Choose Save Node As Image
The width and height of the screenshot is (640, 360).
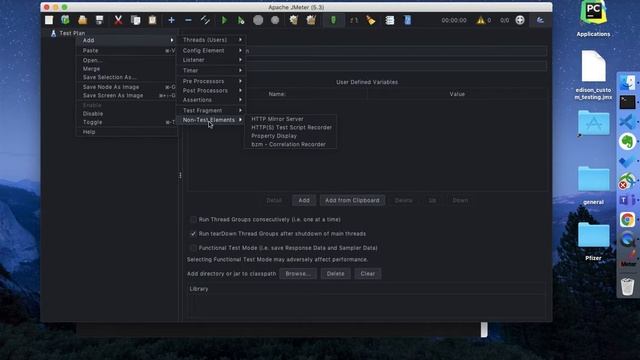[127, 87]
